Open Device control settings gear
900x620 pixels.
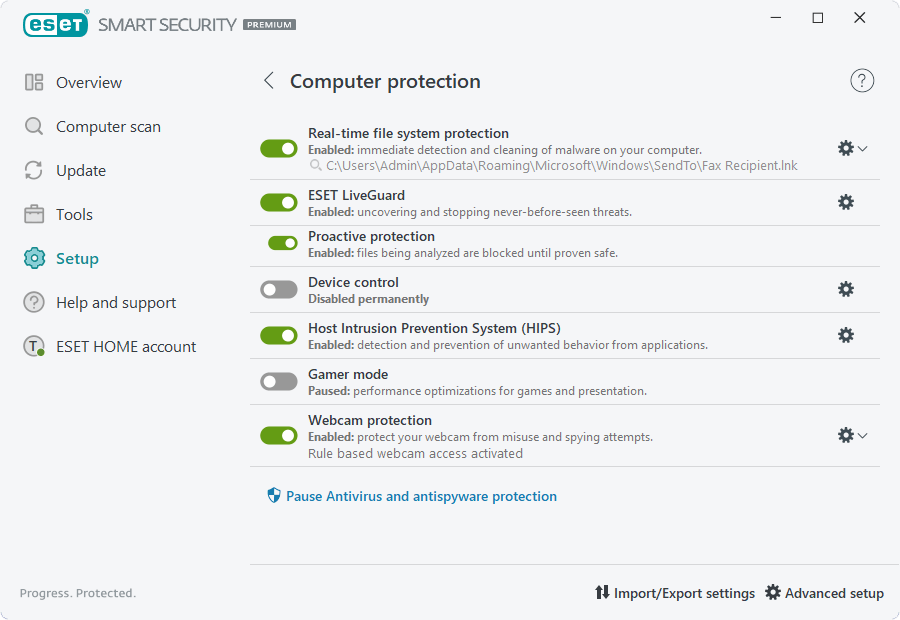[x=846, y=289]
